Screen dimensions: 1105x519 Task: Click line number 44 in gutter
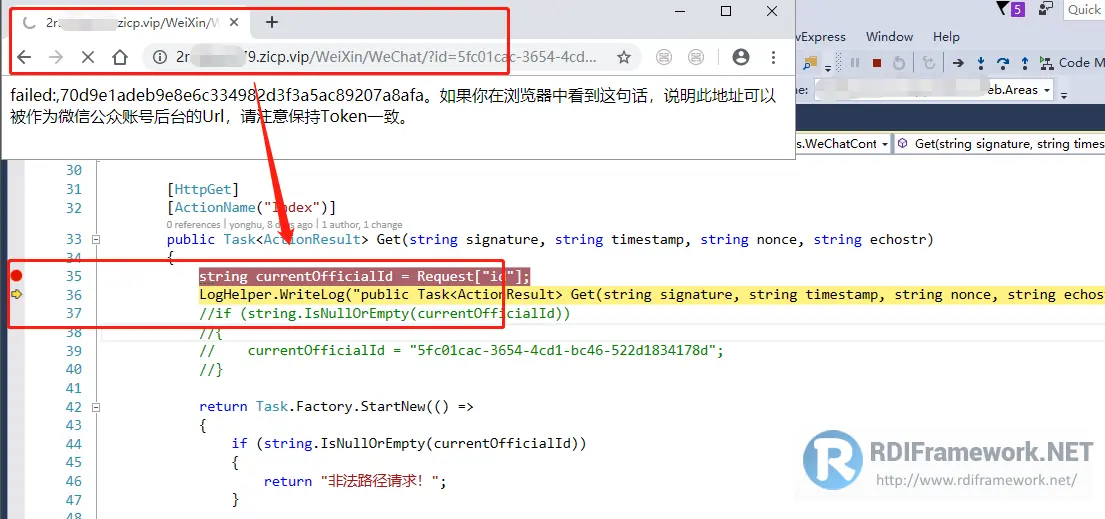(73, 444)
